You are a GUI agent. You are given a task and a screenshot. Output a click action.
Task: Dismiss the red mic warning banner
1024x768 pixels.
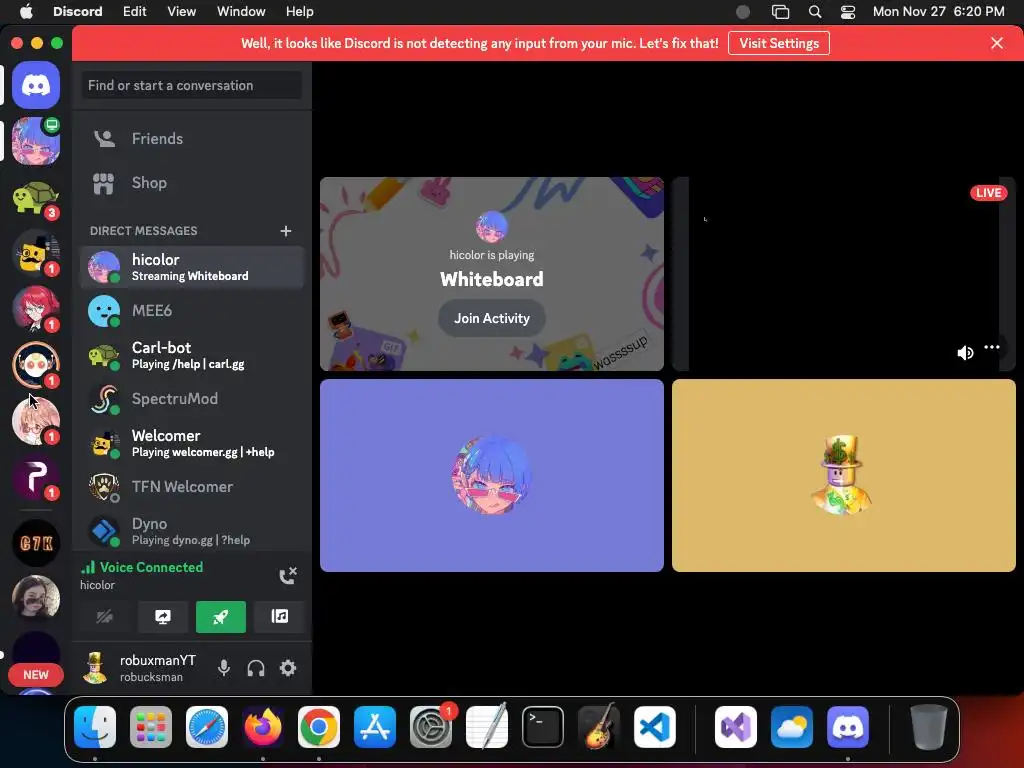click(x=997, y=43)
